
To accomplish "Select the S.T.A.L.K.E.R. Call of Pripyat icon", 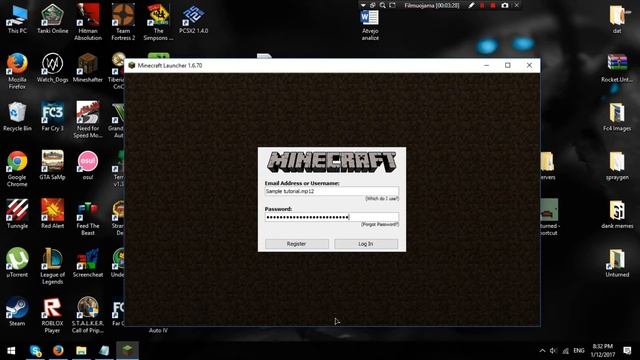I will (x=88, y=315).
